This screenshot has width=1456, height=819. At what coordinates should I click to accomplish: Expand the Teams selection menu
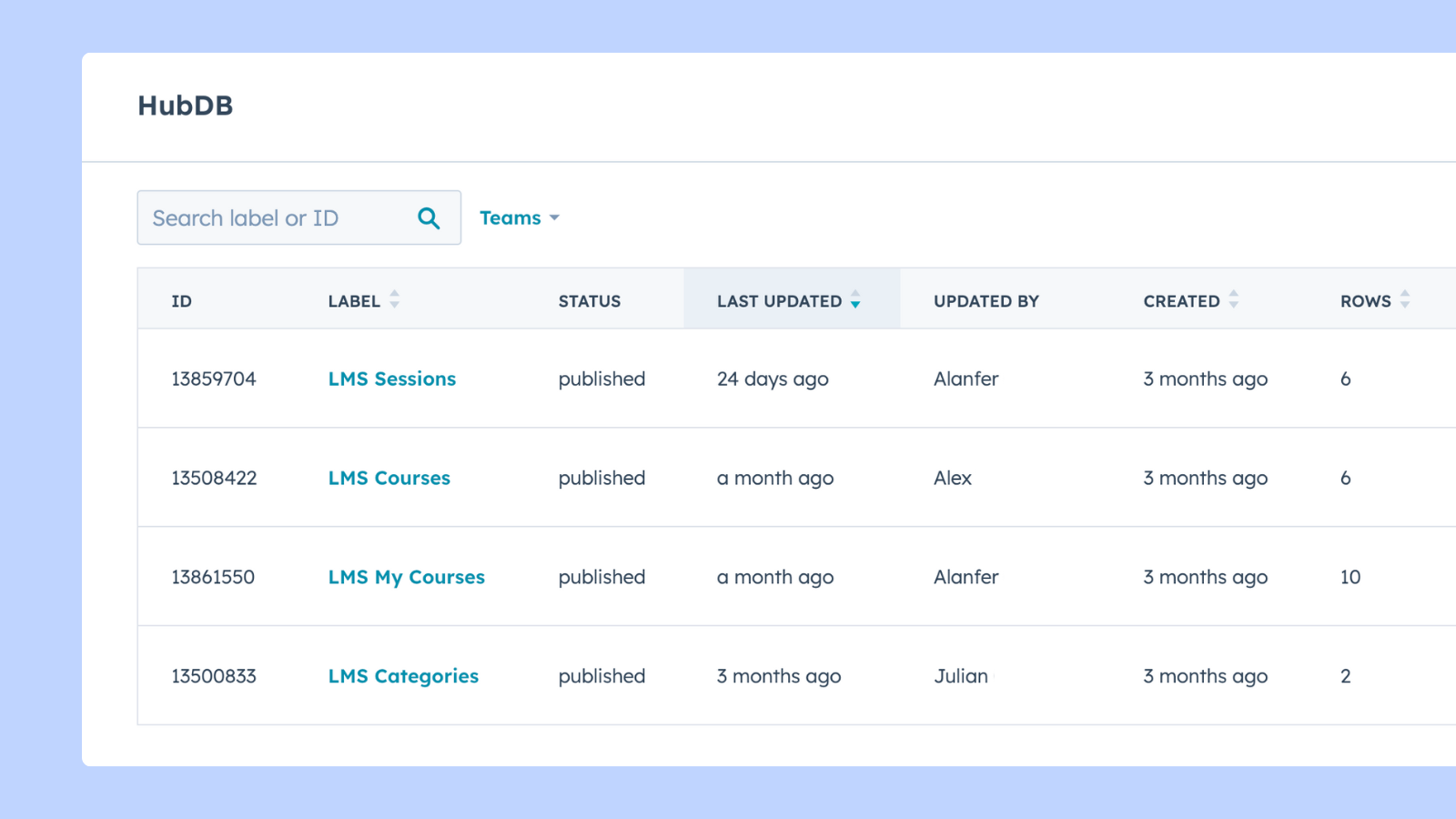pyautogui.click(x=519, y=217)
